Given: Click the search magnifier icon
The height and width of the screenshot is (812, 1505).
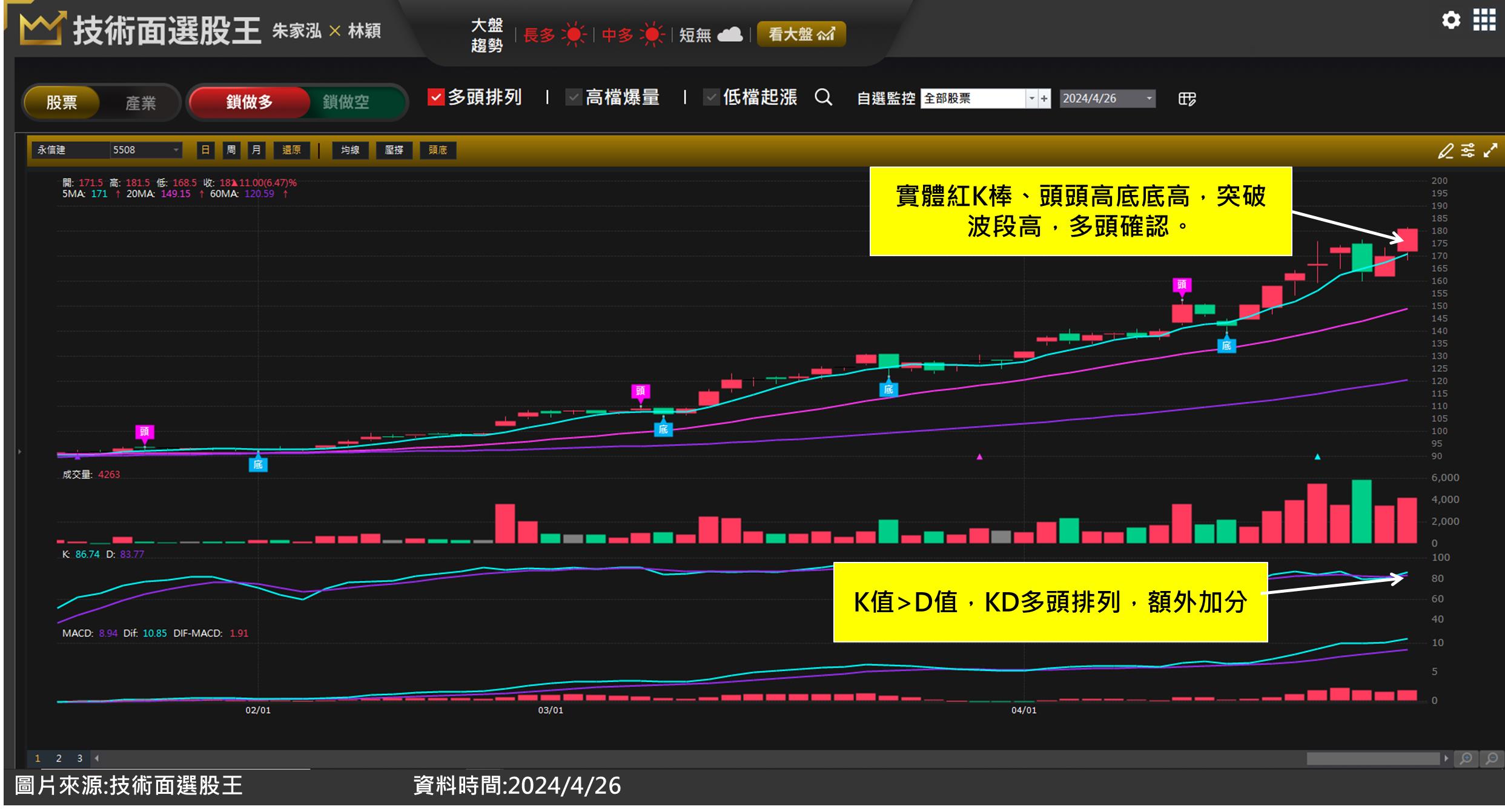Looking at the screenshot, I should click(x=823, y=97).
